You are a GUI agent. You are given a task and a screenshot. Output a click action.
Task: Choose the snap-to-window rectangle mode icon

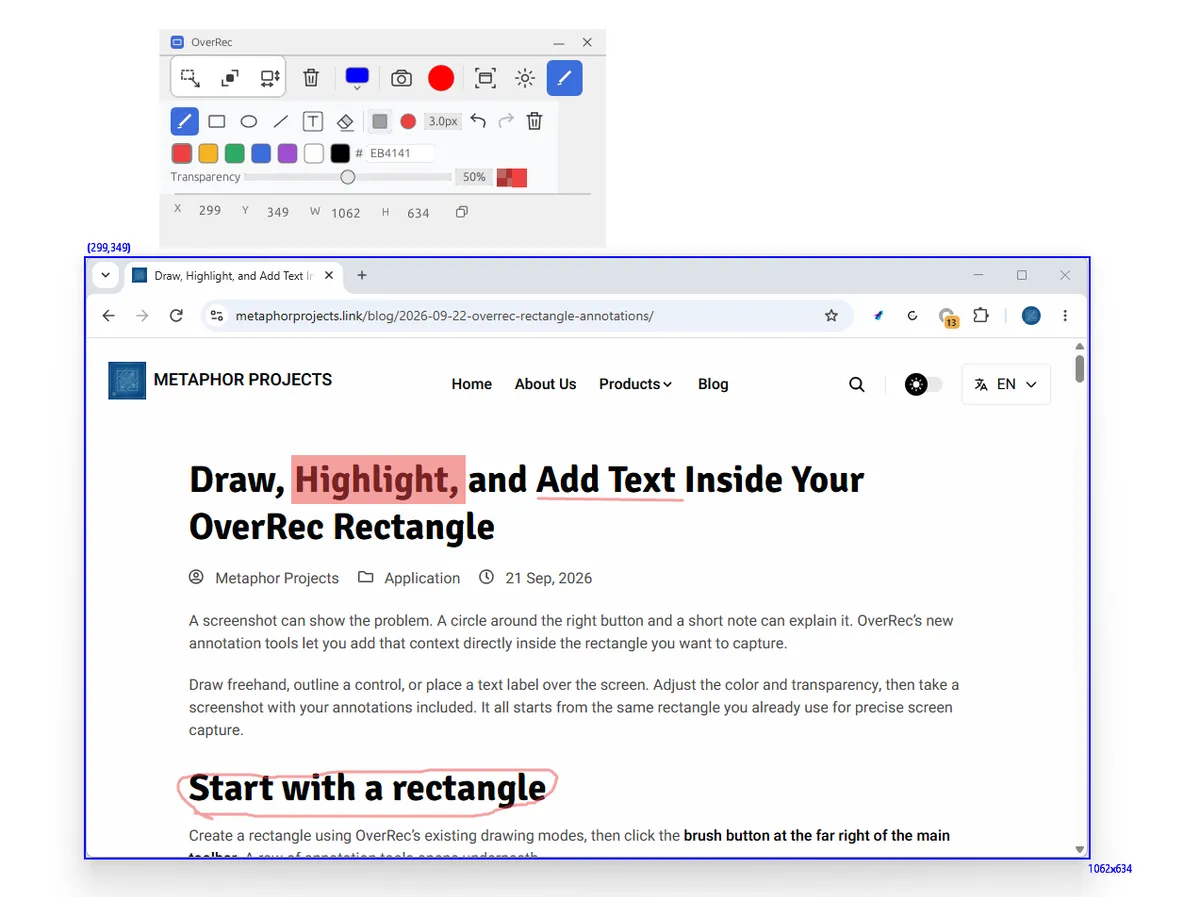coord(230,78)
